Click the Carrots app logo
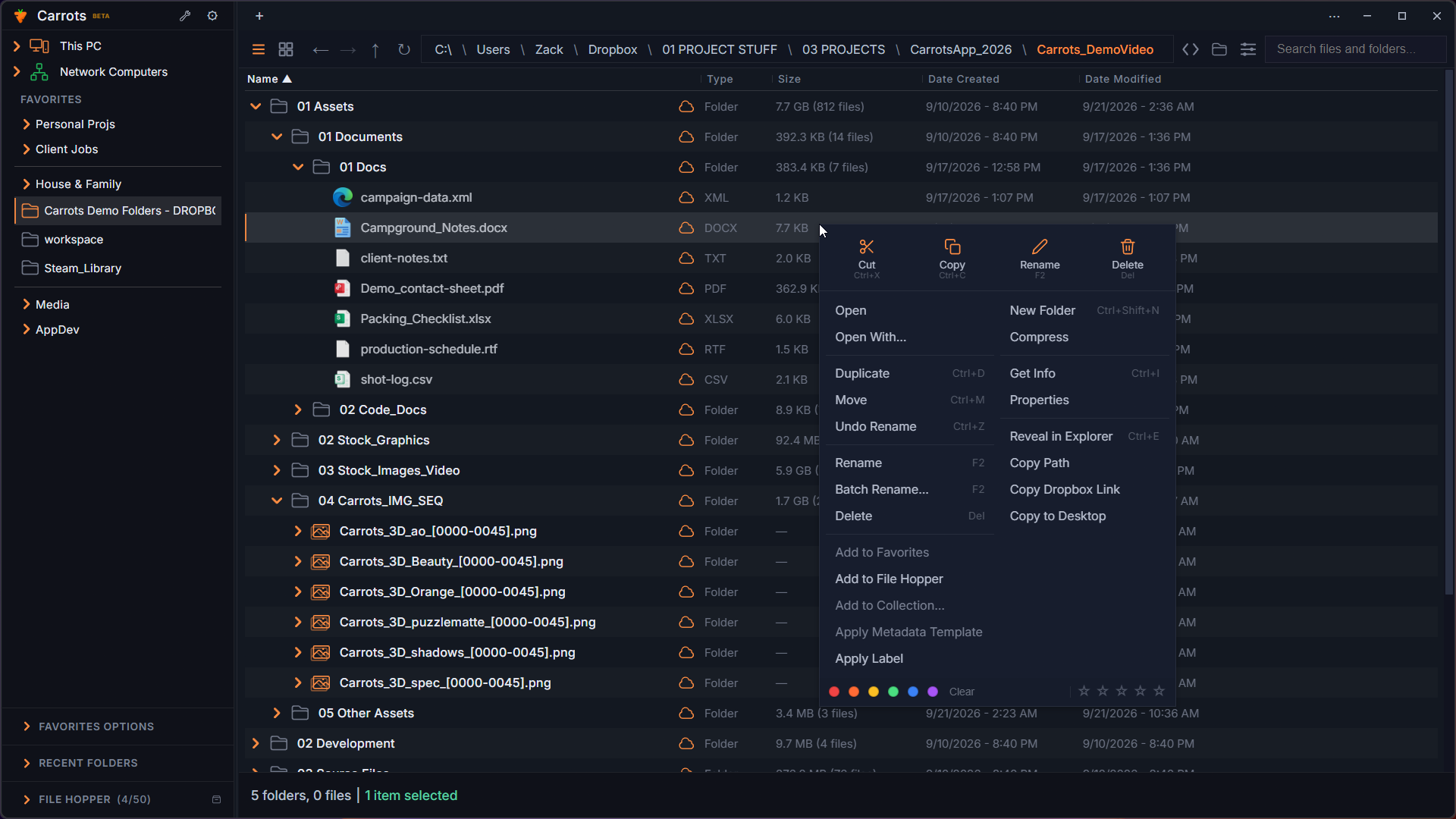Viewport: 1456px width, 819px height. 20,16
